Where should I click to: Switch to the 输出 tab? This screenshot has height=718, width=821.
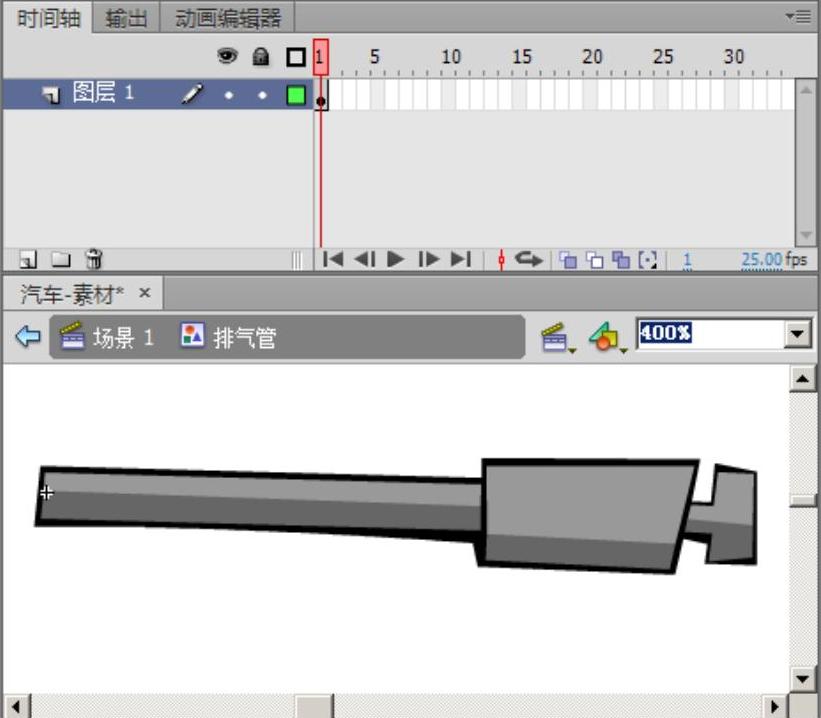tap(126, 18)
